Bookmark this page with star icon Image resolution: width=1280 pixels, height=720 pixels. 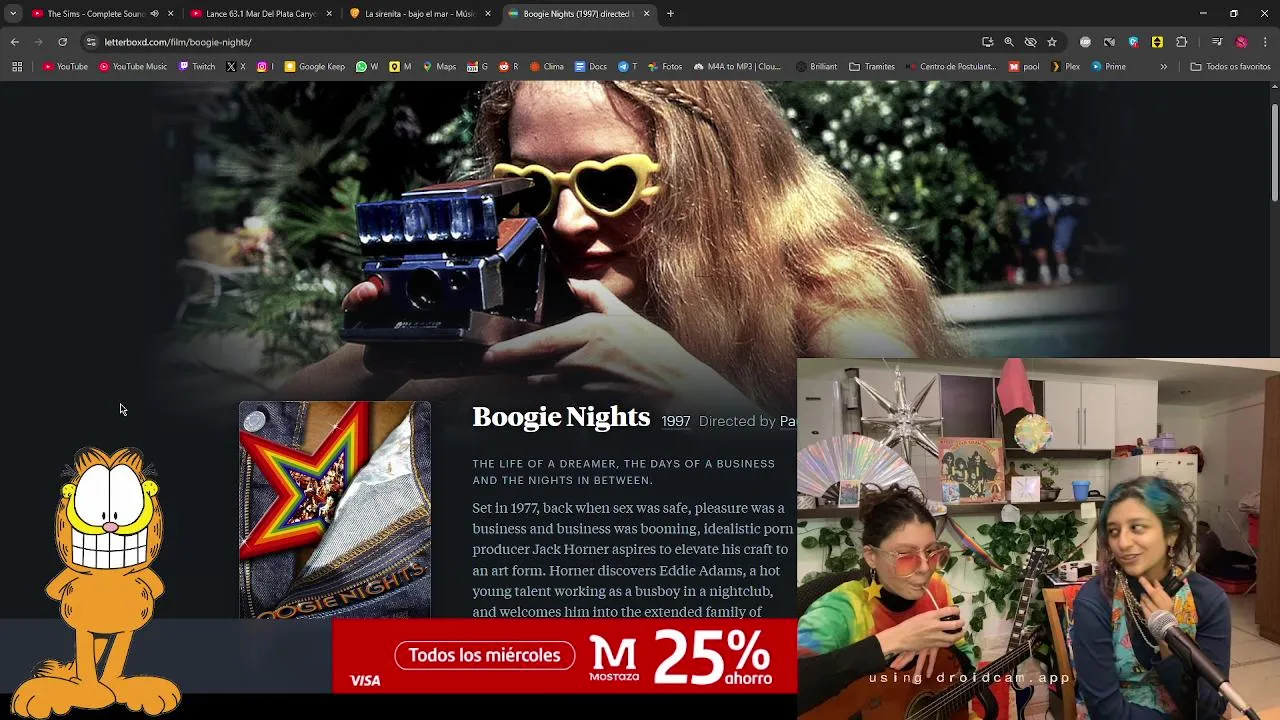point(1052,42)
